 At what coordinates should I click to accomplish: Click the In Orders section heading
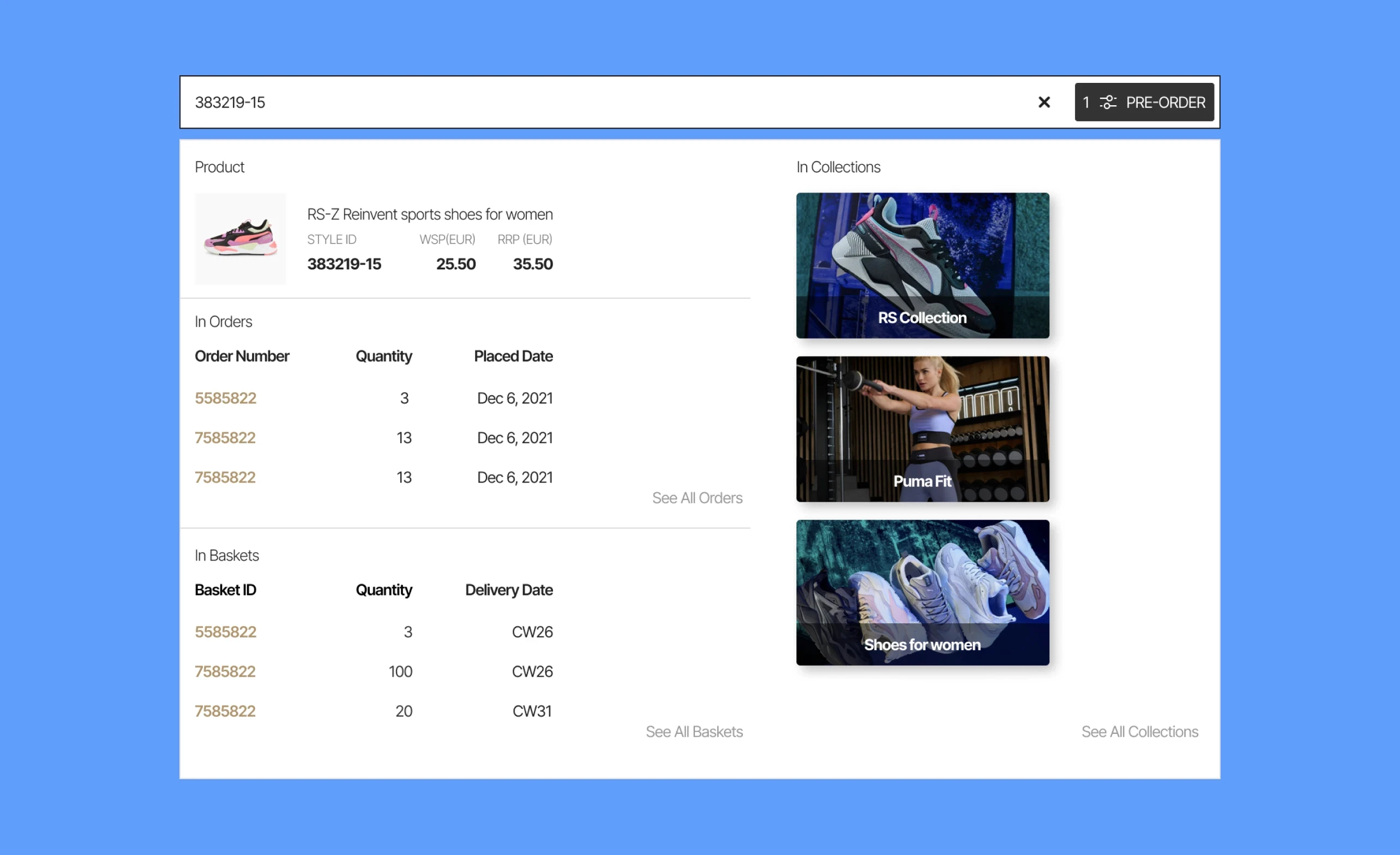point(223,322)
